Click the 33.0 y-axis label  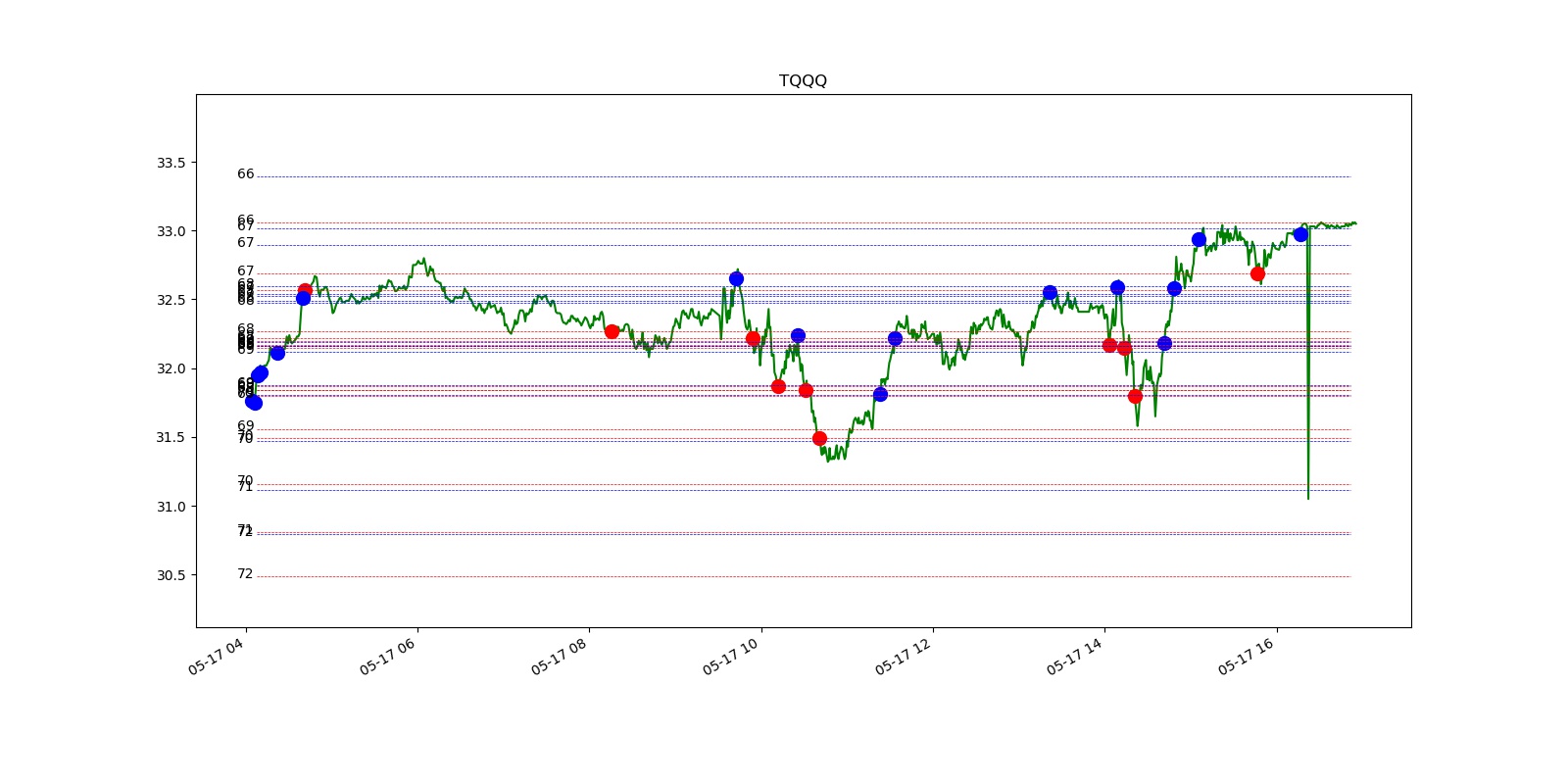[171, 231]
